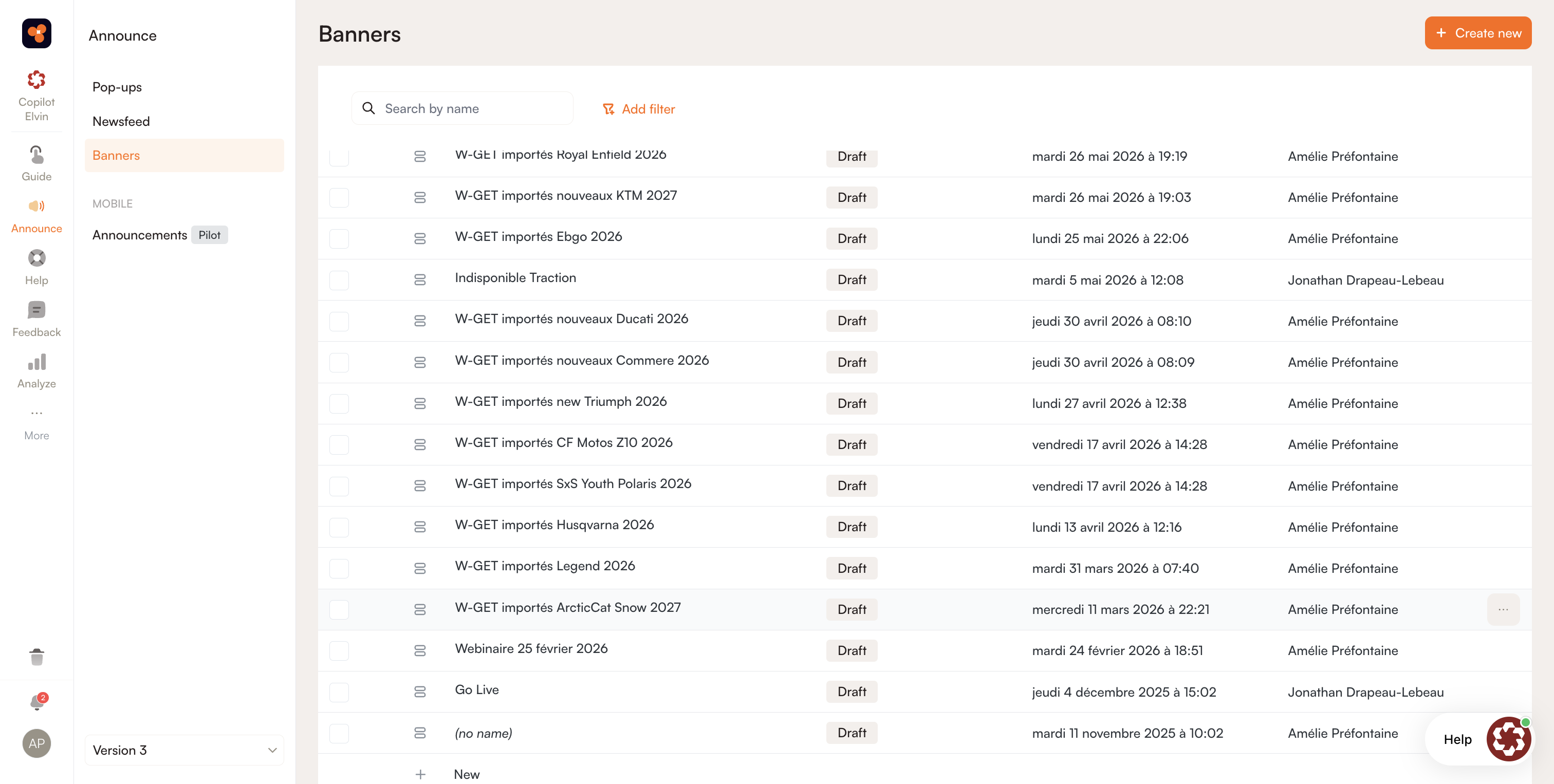
Task: Click the Create new button
Action: (x=1477, y=32)
